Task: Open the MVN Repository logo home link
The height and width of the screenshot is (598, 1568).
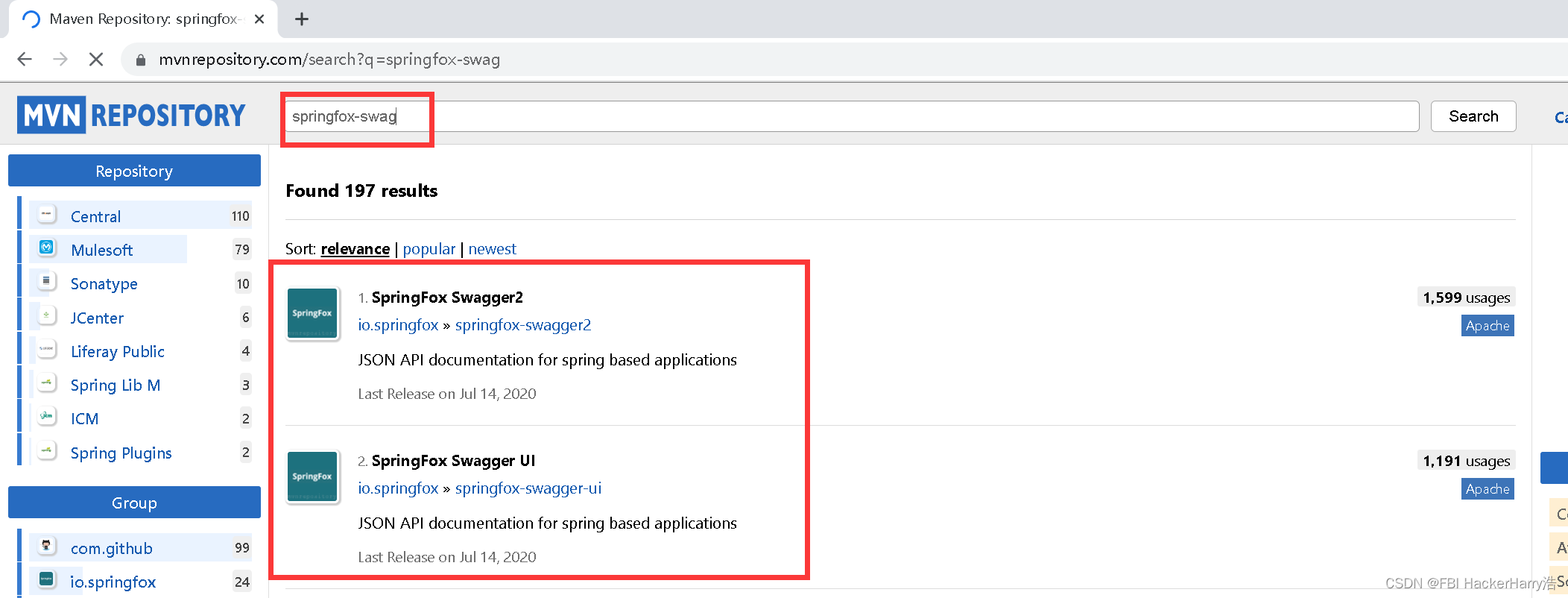Action: [132, 115]
